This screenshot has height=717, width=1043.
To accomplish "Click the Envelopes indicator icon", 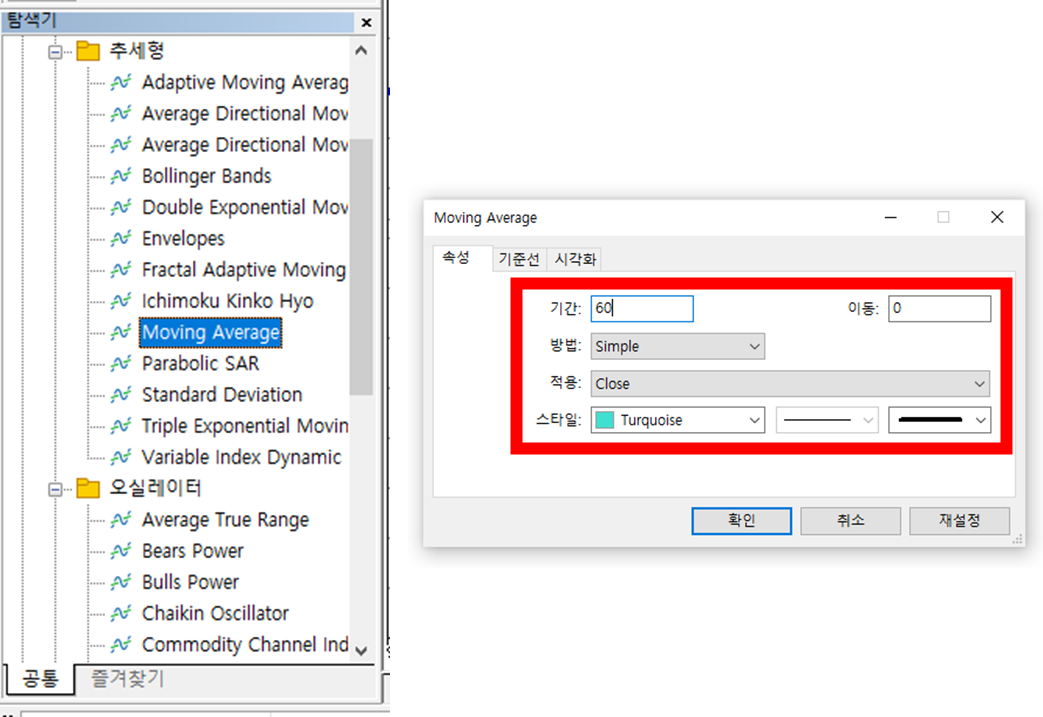I will pos(120,238).
